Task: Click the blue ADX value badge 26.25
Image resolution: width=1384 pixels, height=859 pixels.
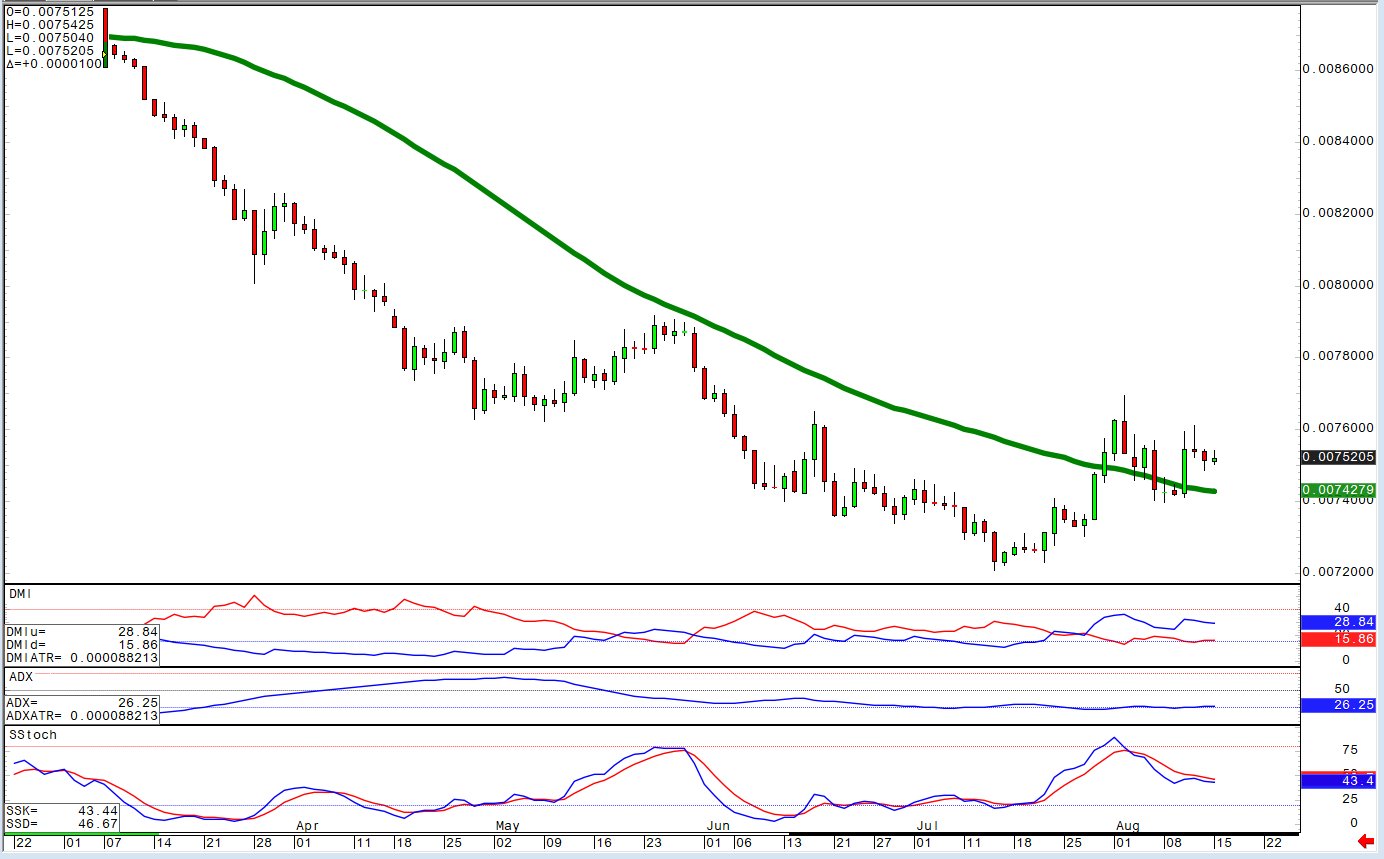Action: click(1340, 705)
